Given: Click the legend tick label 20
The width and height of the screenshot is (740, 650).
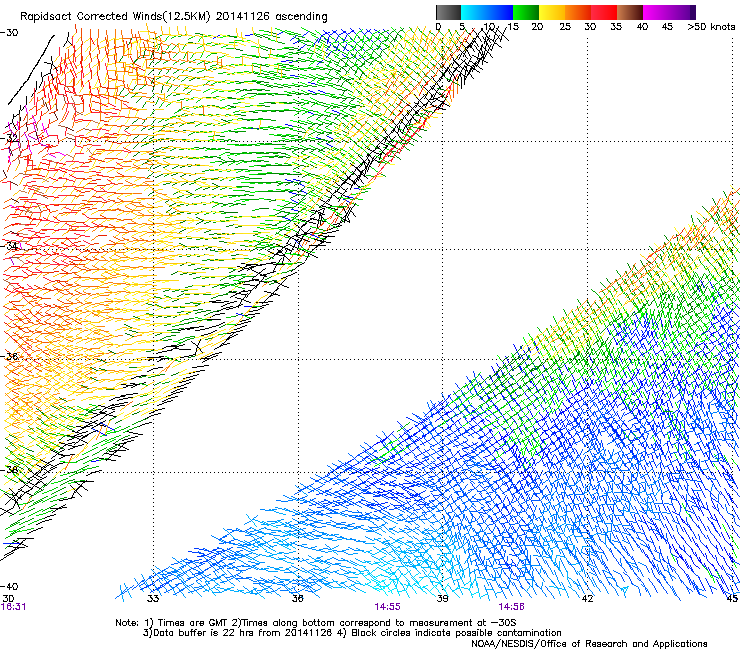Looking at the screenshot, I should coord(537,27).
